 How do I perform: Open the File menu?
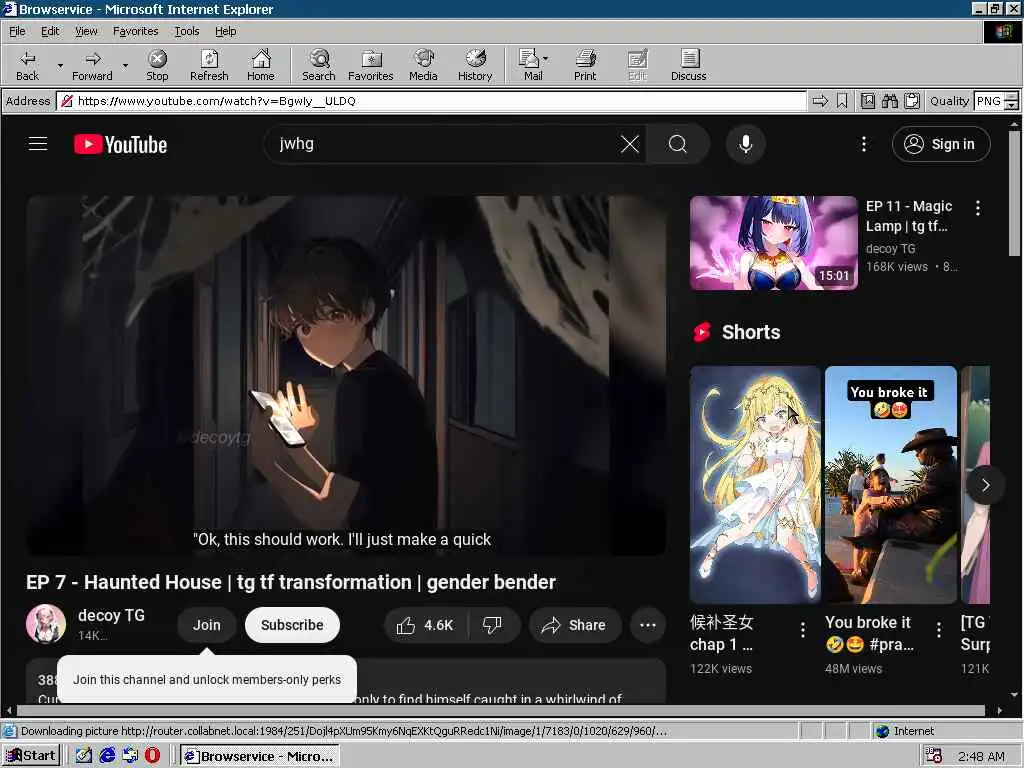17,31
